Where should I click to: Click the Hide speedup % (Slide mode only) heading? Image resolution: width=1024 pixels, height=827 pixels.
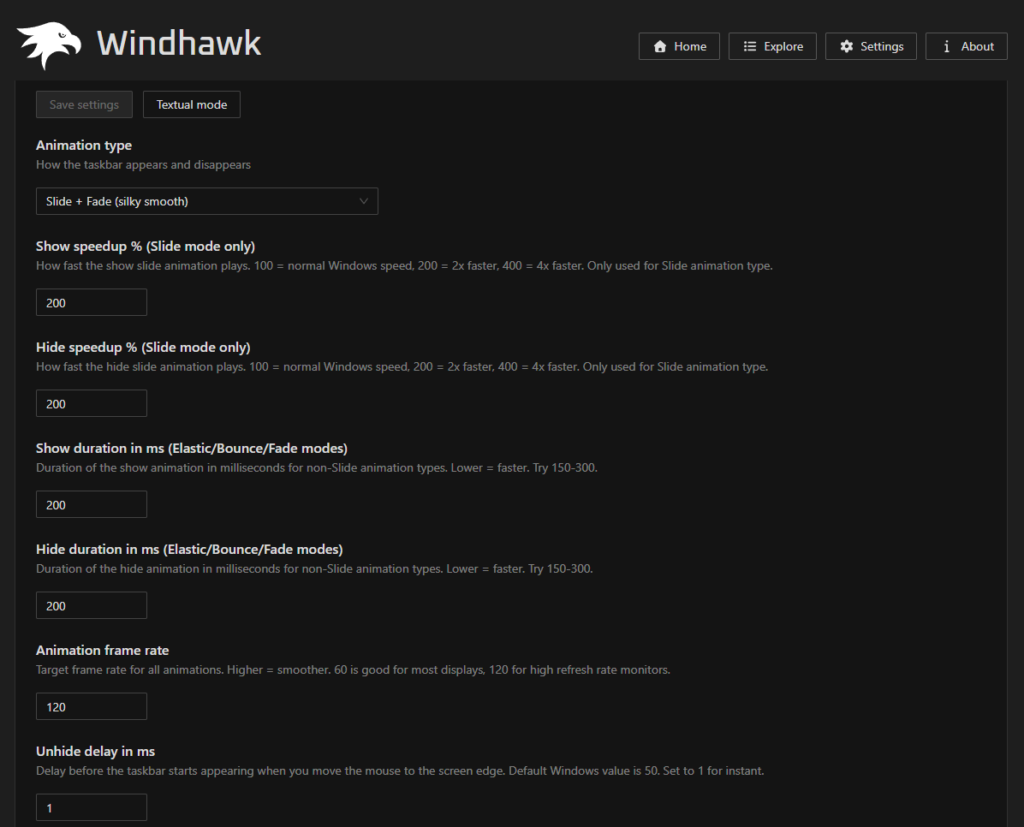point(143,348)
